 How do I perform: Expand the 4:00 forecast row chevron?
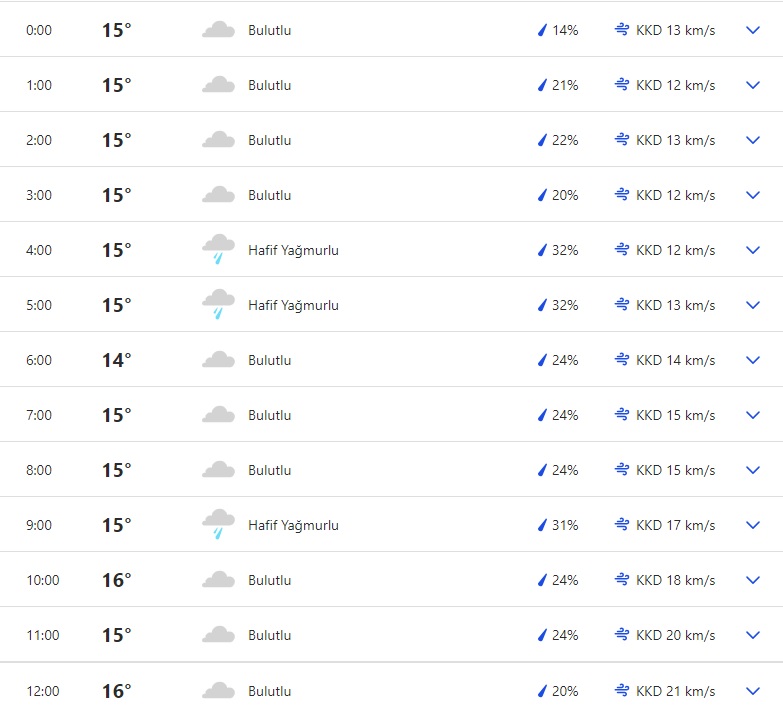753,250
